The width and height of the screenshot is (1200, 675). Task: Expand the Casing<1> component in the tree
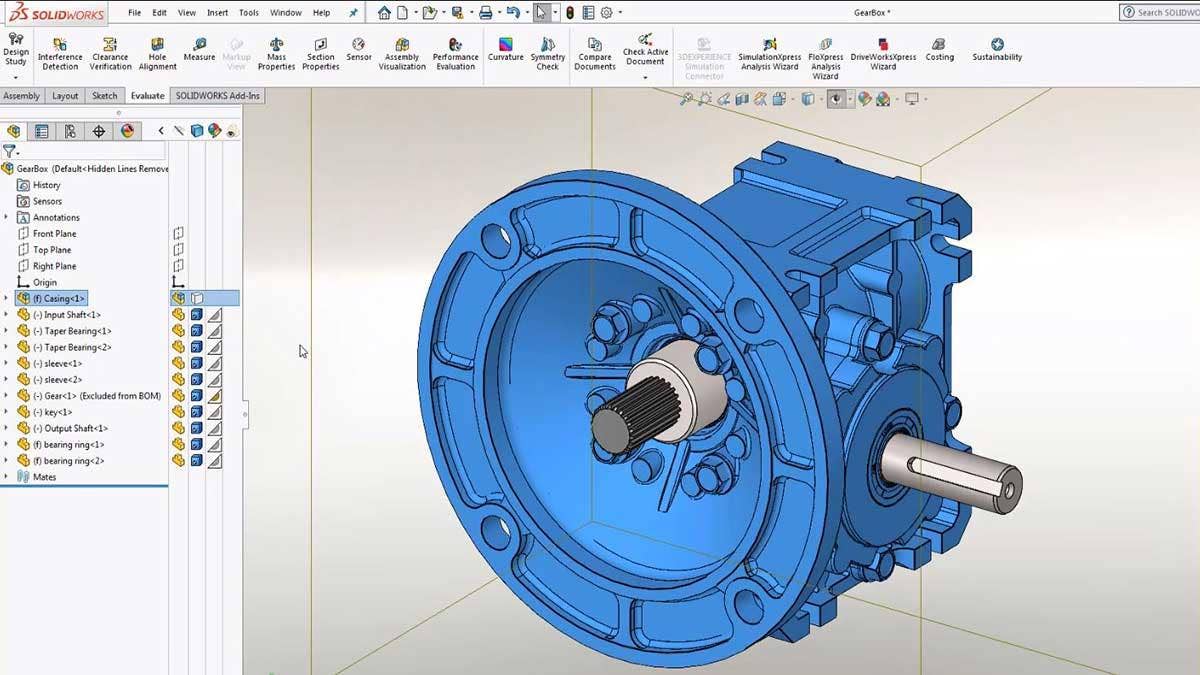pos(8,298)
